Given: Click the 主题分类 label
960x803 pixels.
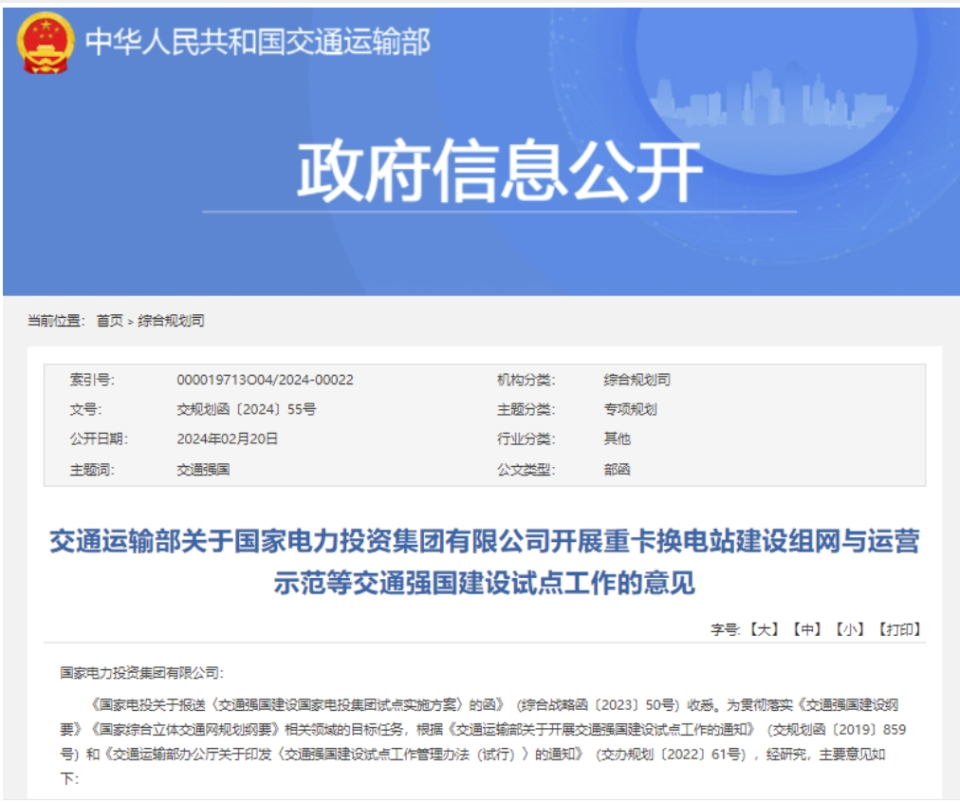Looking at the screenshot, I should [526, 409].
